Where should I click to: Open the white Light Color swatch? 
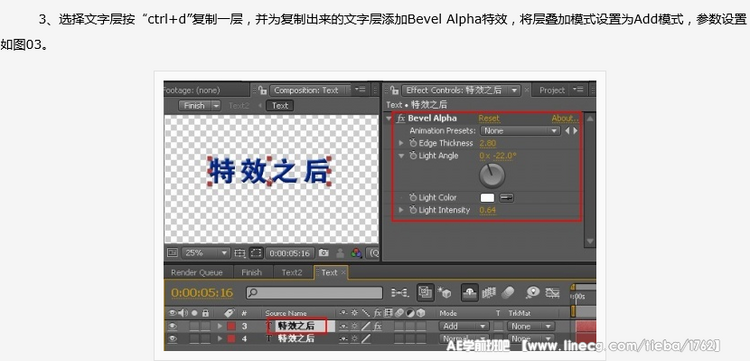pyautogui.click(x=487, y=197)
